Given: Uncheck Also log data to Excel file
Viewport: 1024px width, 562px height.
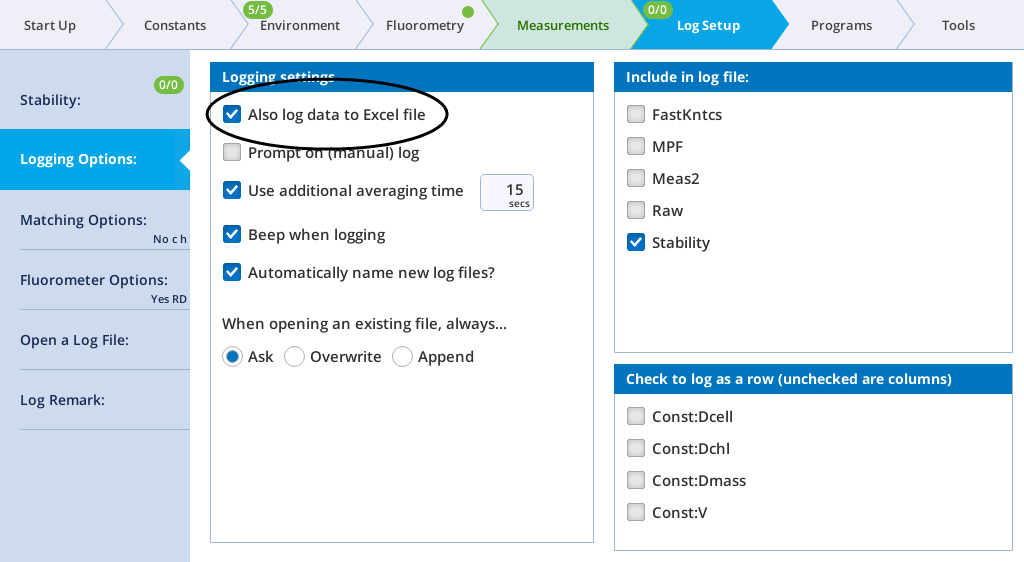Looking at the screenshot, I should 232,114.
